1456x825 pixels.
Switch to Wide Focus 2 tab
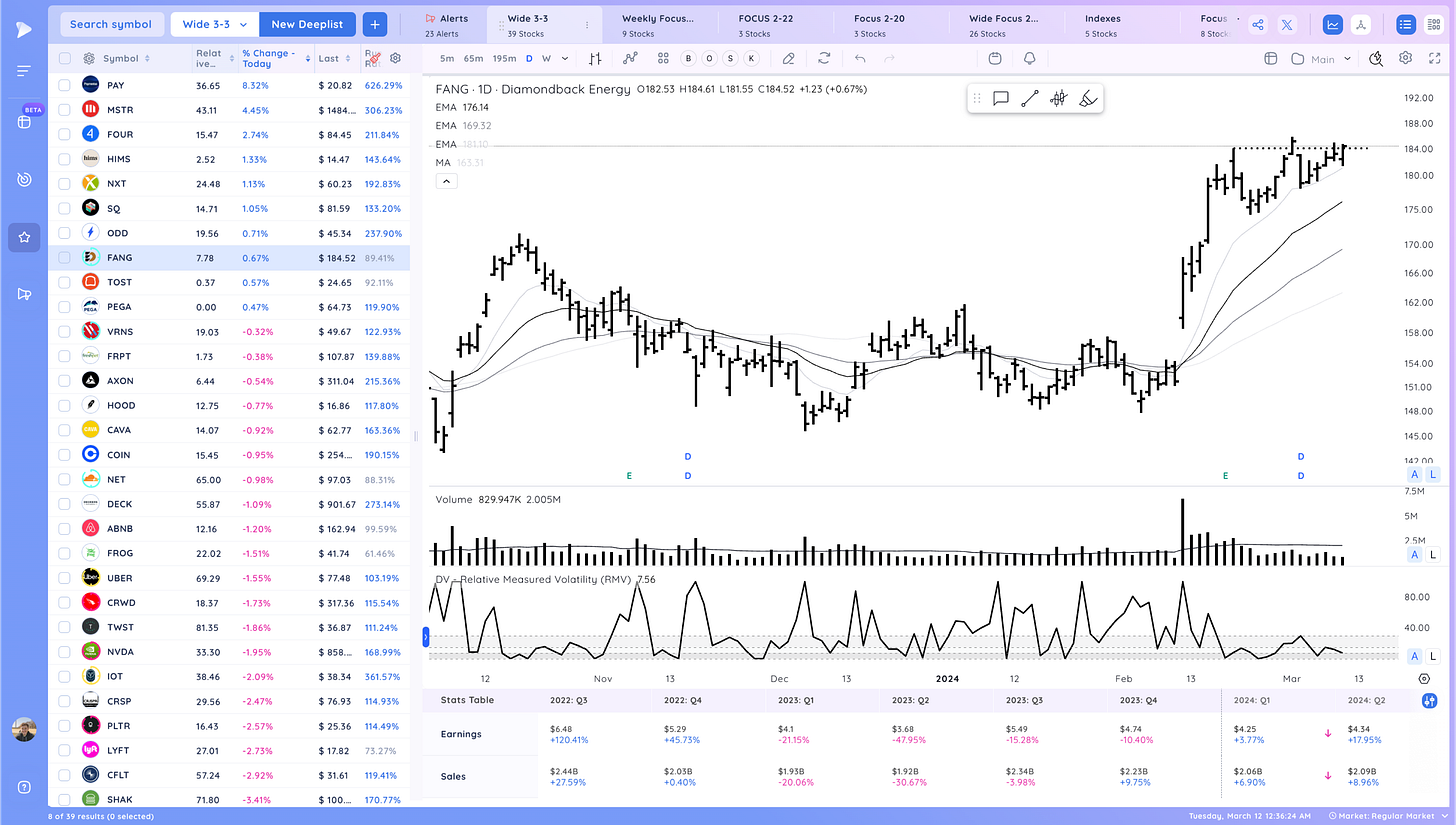pyautogui.click(x=1004, y=25)
